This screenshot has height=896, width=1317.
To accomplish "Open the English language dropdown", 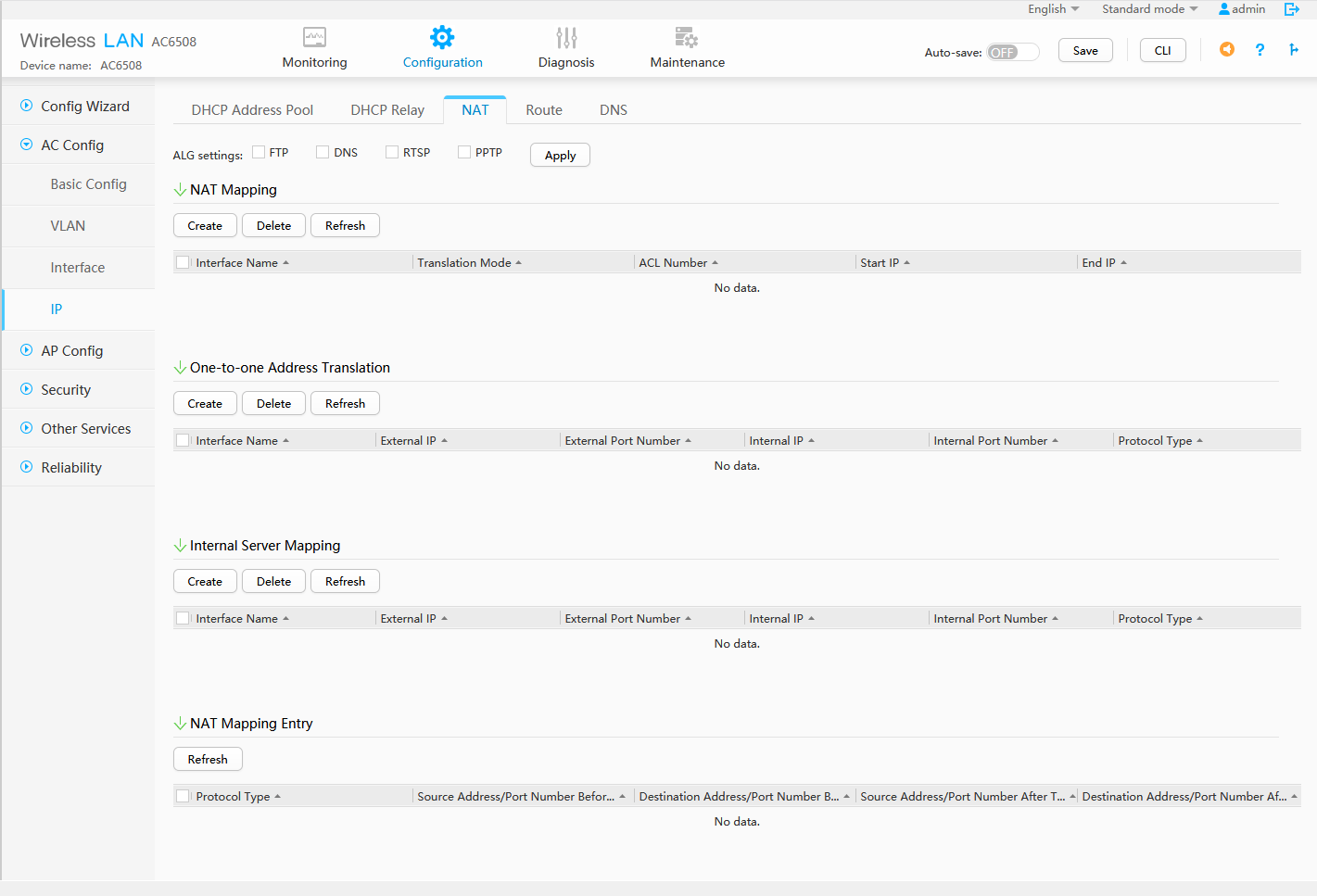I will [x=1053, y=9].
